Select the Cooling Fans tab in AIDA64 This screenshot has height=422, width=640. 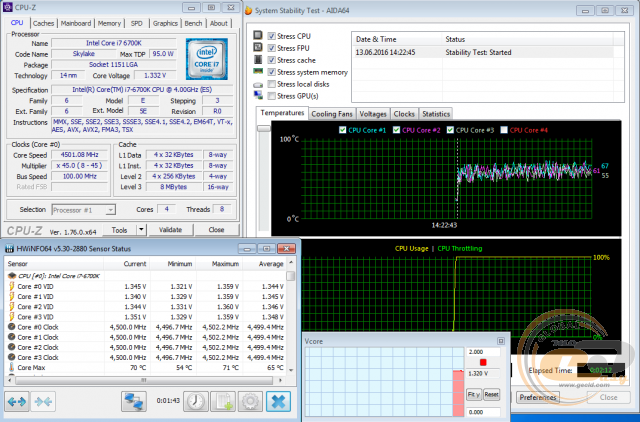(332, 114)
